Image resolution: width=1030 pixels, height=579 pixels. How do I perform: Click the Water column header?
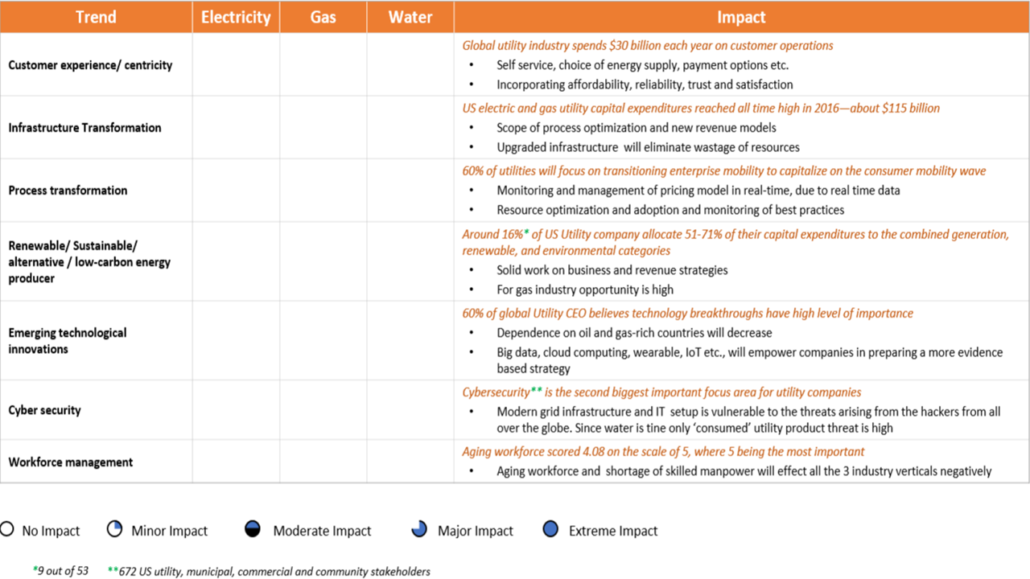point(410,17)
